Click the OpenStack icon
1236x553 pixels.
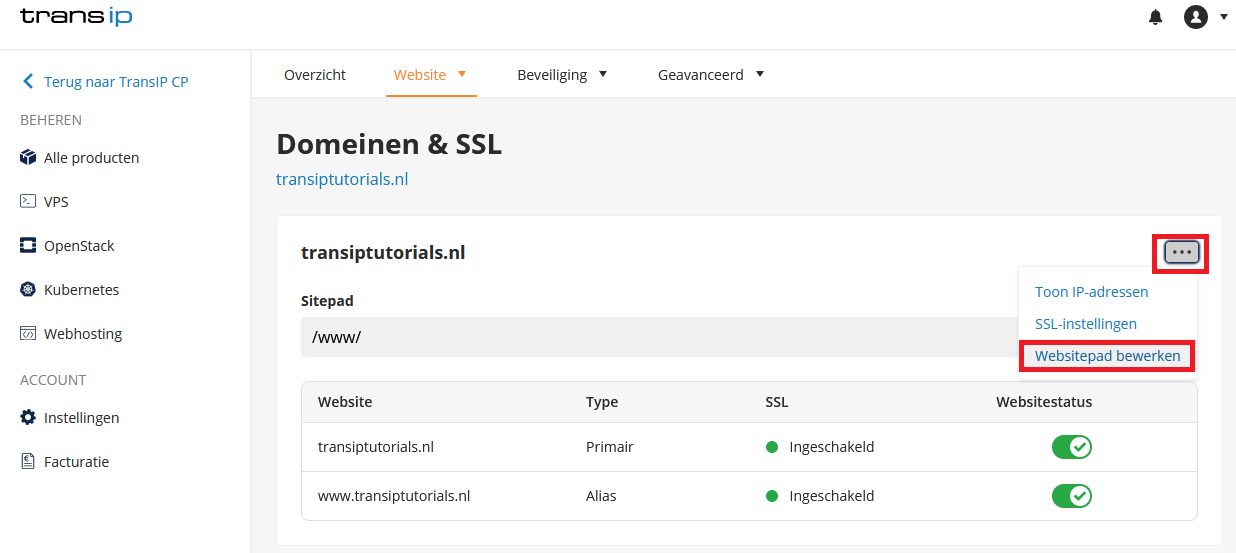pos(28,246)
